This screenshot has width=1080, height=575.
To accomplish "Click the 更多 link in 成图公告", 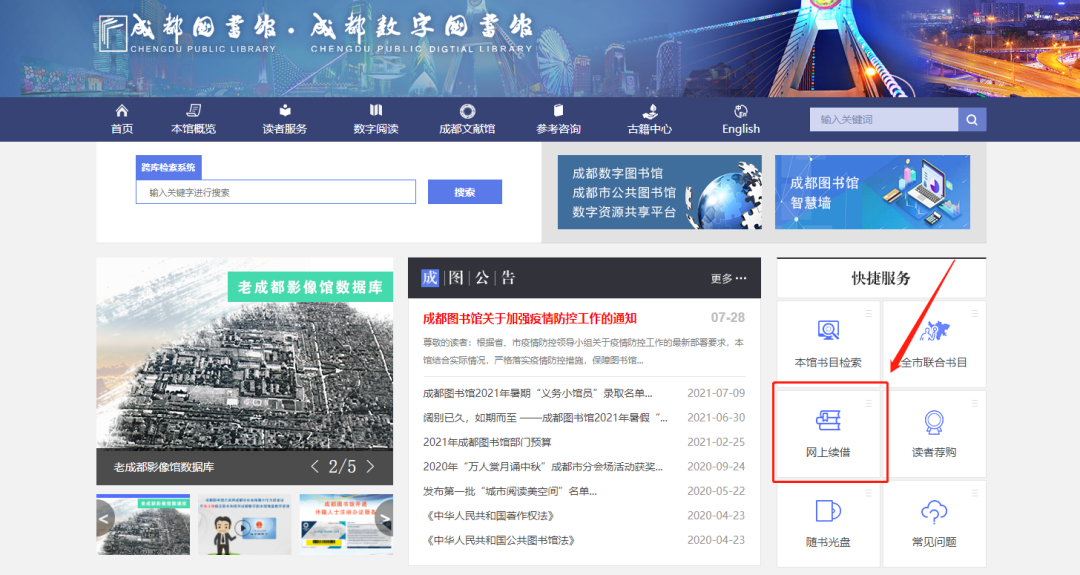I will (x=729, y=278).
